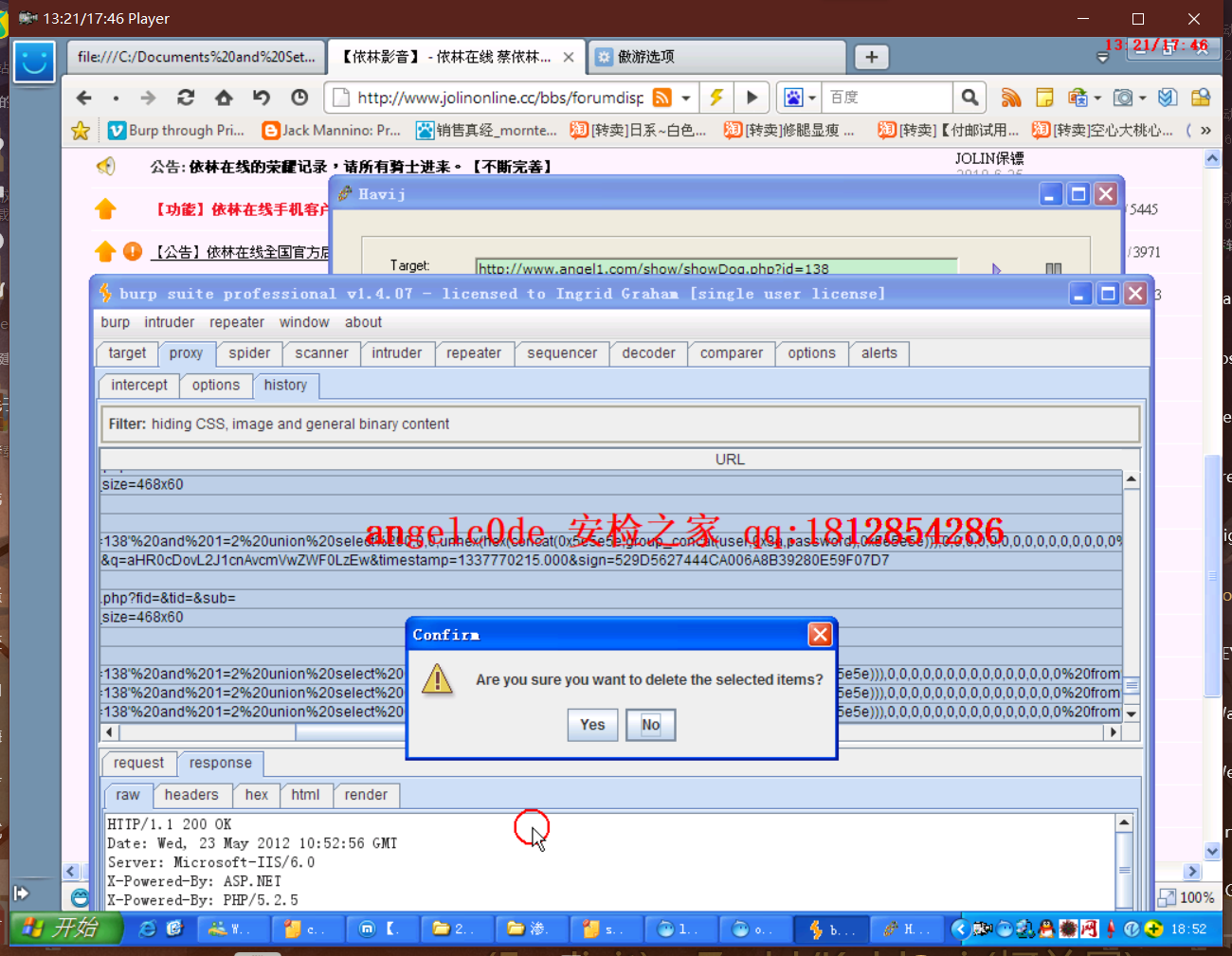The image size is (1232, 956).
Task: Open the address bar dropdown arrow
Action: (x=686, y=98)
